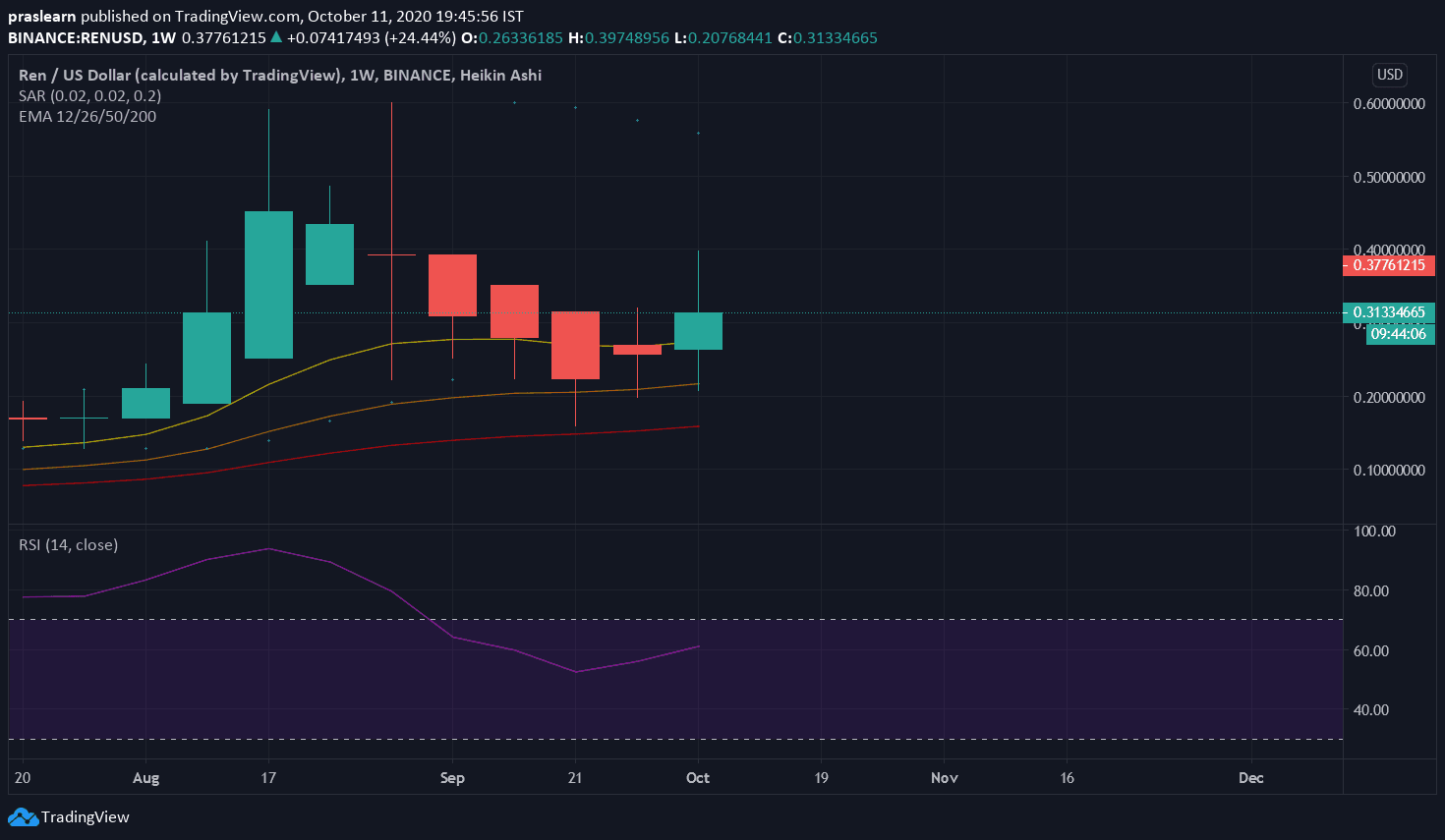This screenshot has height=840, width=1445.
Task: Click the TradingView cloud logo icon
Action: (23, 816)
